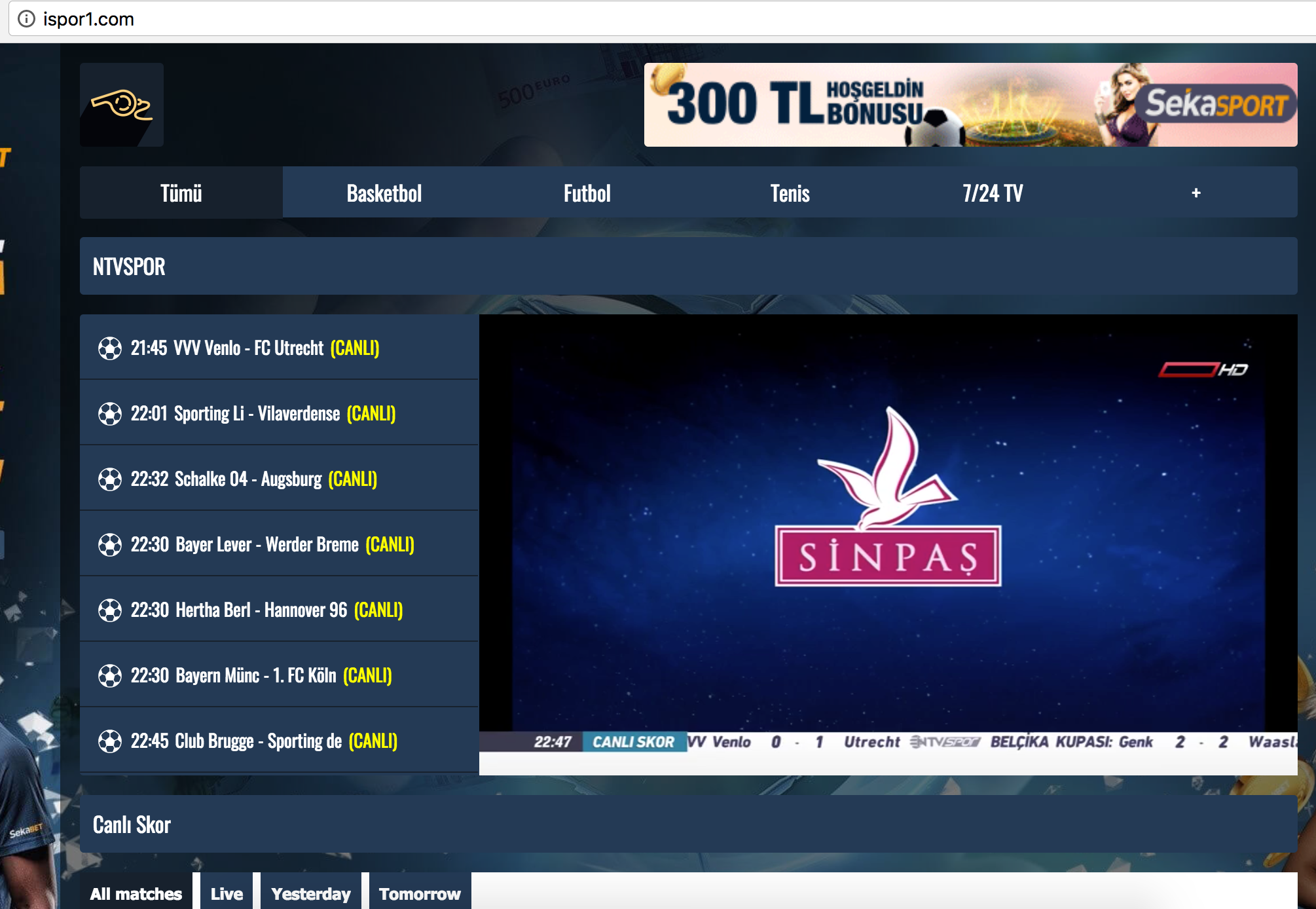Image resolution: width=1316 pixels, height=909 pixels.
Task: Open the Futbol tab
Action: [587, 193]
